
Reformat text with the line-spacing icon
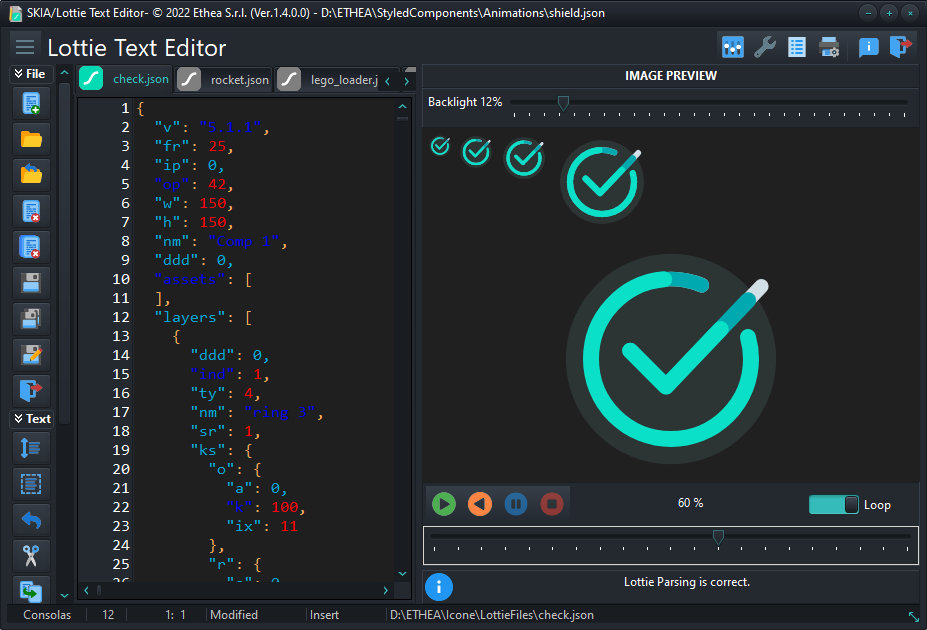click(31, 448)
